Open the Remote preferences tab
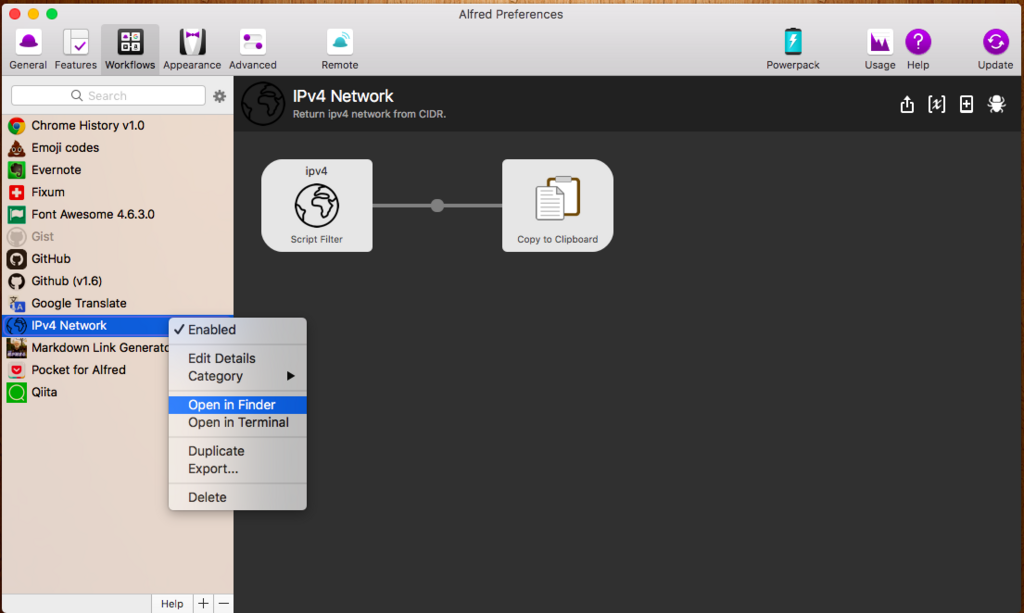1024x613 pixels. click(x=340, y=50)
